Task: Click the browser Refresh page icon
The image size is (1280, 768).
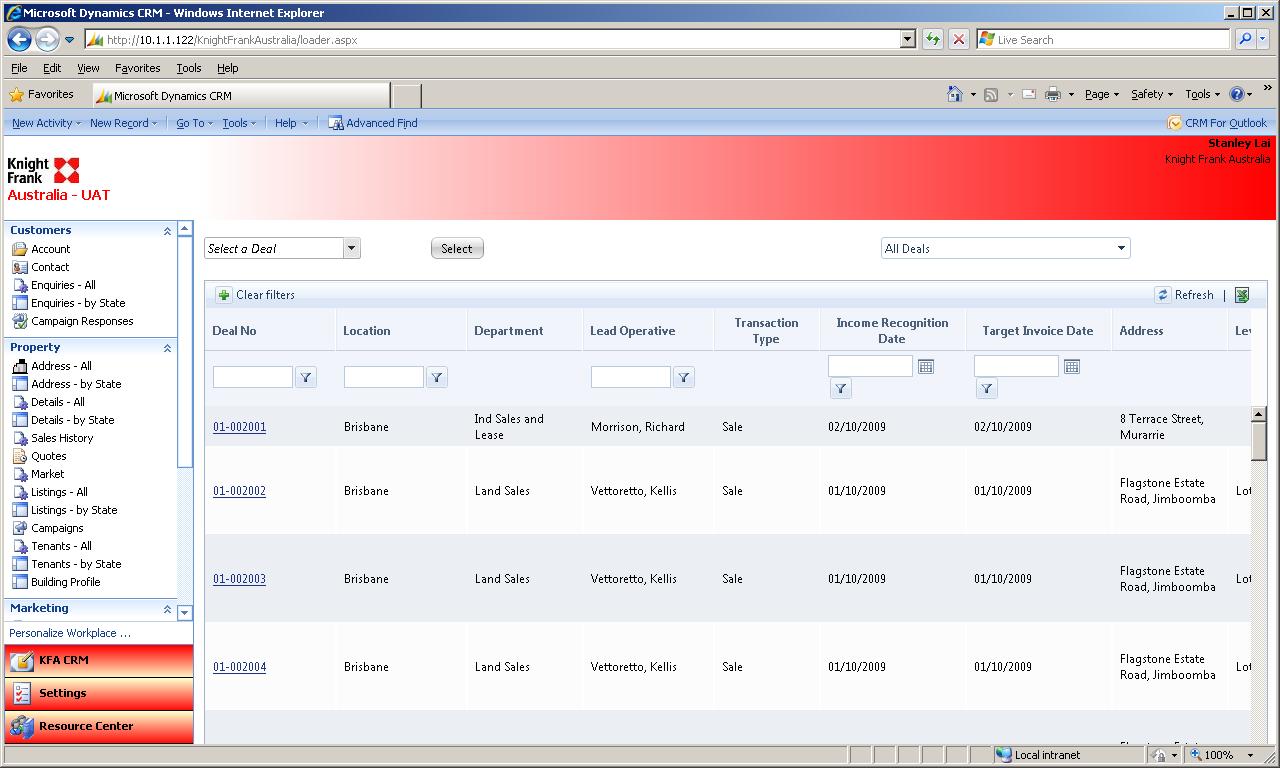Action: click(x=933, y=40)
